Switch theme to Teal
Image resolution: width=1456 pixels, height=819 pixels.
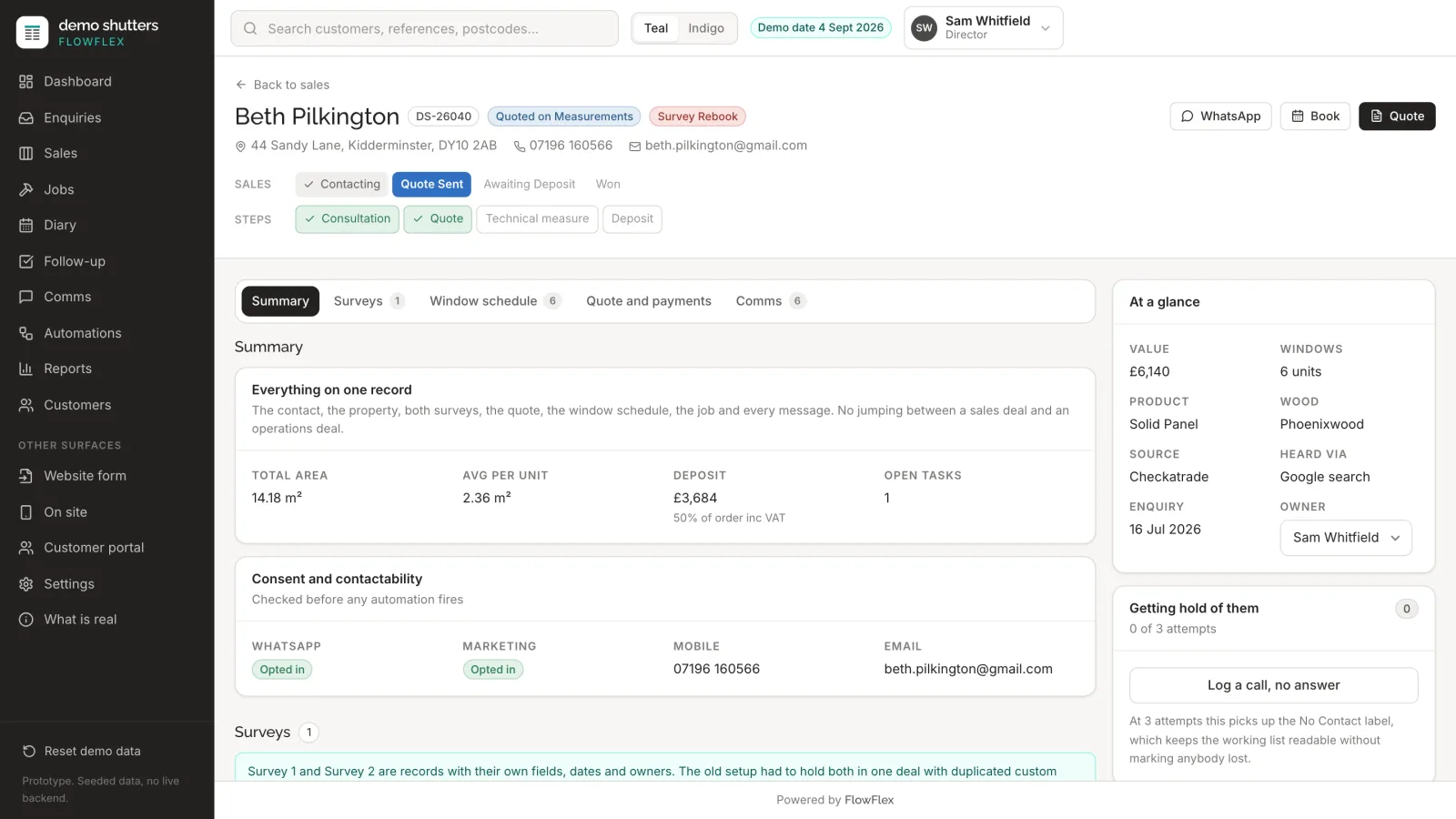[x=656, y=28]
